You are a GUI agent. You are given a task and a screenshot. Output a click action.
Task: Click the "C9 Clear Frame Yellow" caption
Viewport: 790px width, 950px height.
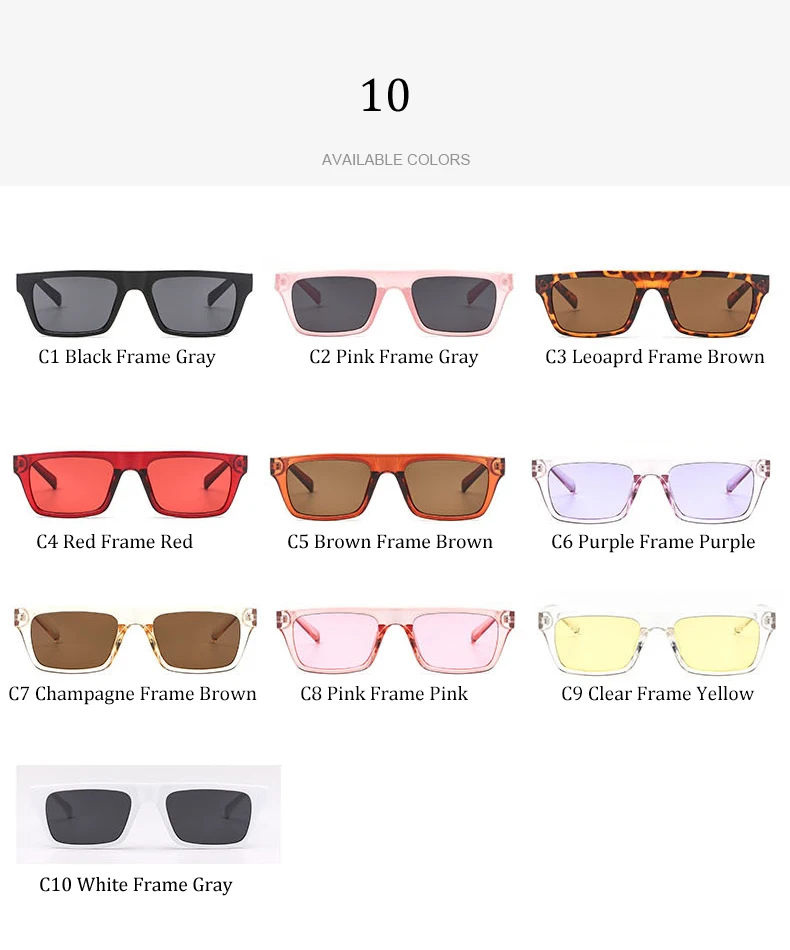(657, 694)
